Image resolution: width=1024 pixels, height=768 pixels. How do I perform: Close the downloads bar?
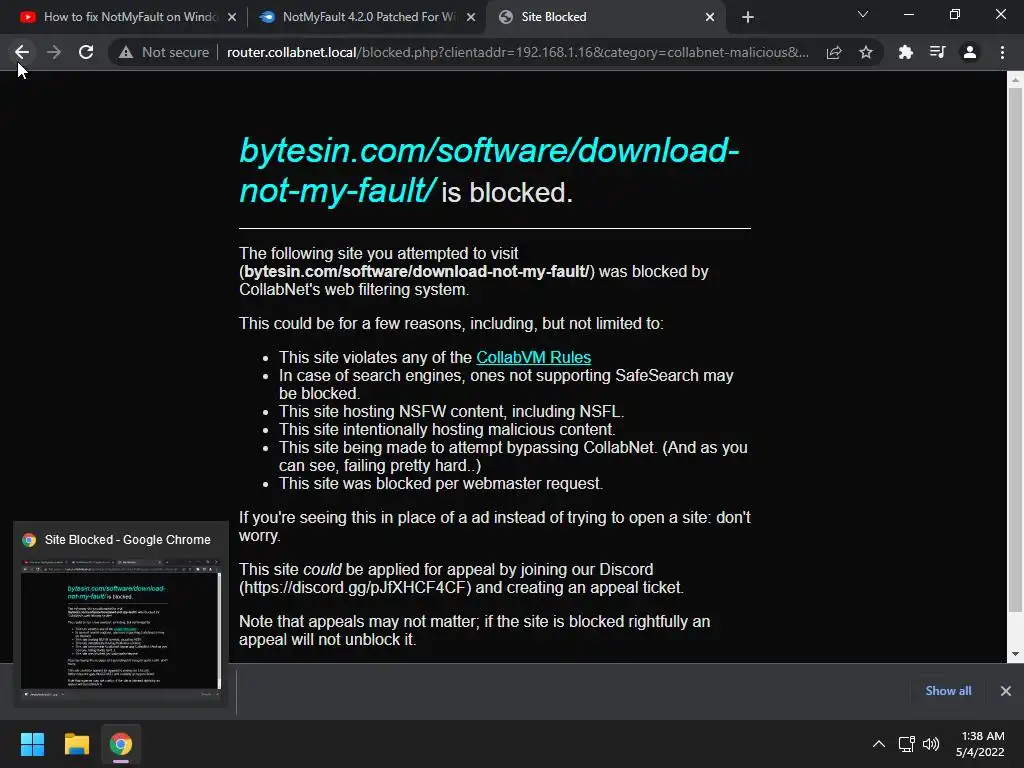pos(1006,691)
